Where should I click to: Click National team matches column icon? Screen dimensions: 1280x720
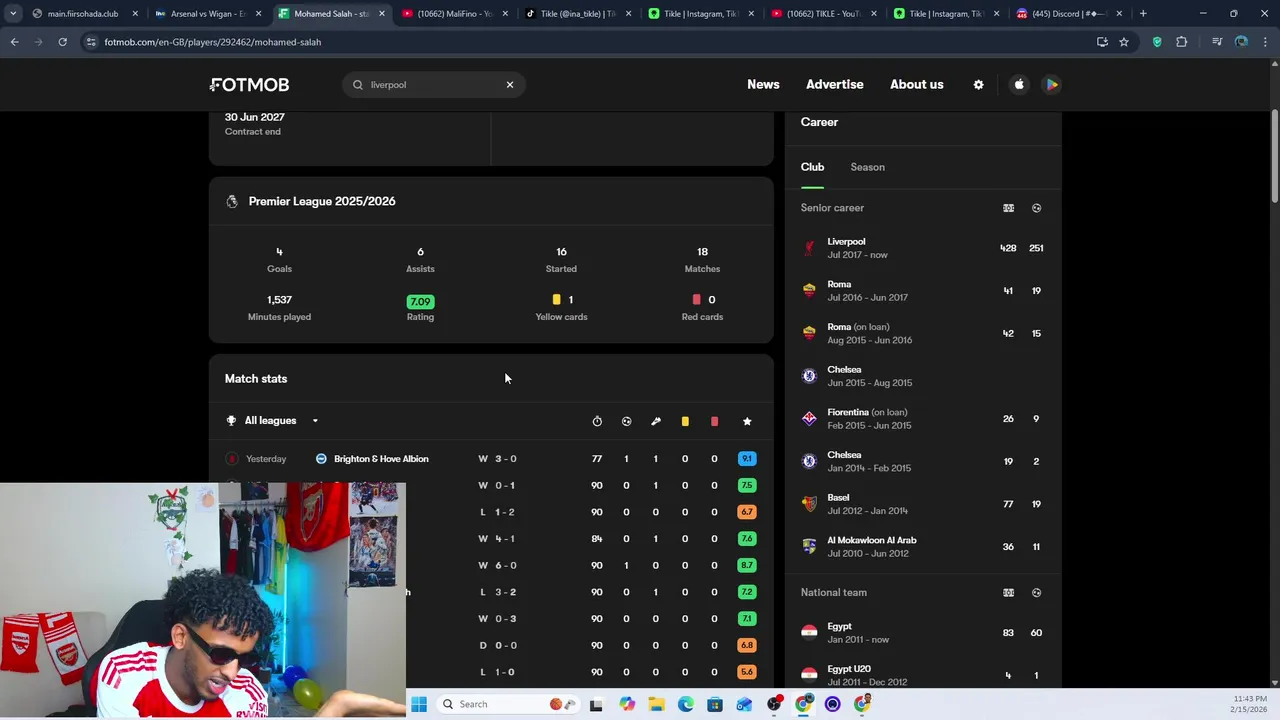[1008, 593]
